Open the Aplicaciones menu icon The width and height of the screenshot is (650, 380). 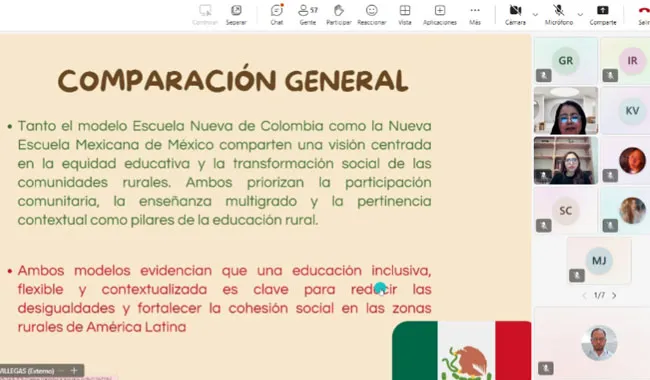click(x=439, y=10)
